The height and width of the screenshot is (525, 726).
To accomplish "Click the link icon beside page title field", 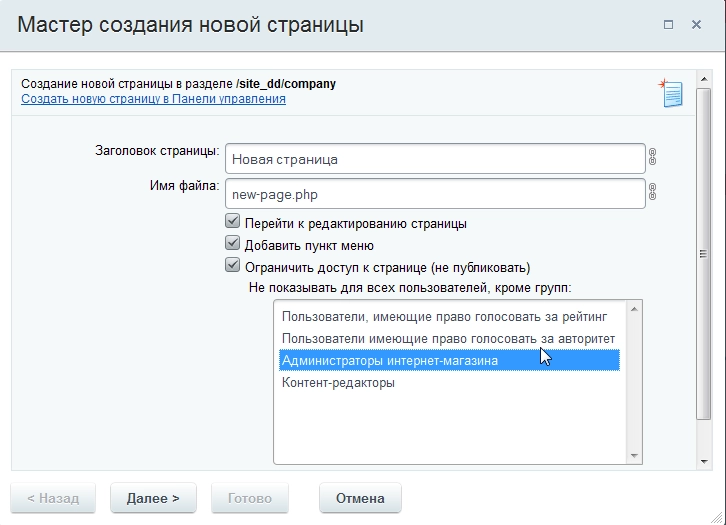I will pos(653,157).
